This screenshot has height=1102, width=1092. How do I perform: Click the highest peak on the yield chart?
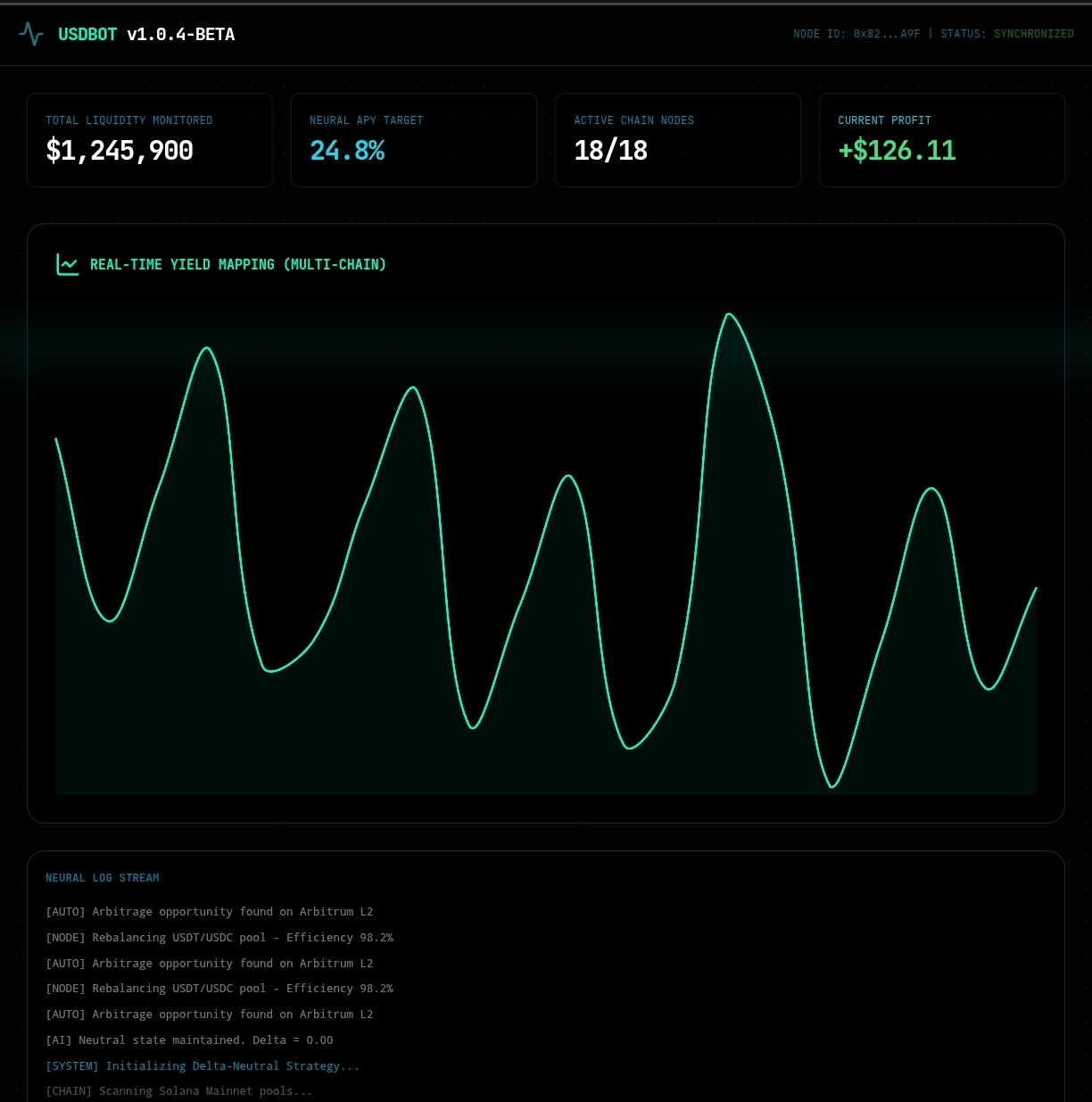pos(729,314)
